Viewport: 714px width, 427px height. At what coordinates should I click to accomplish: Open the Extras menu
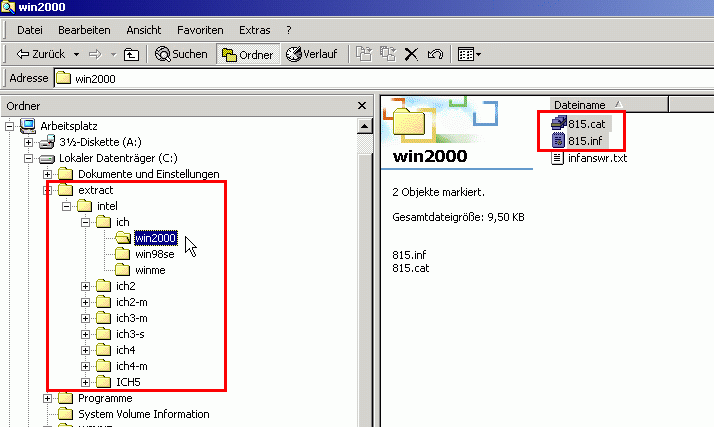click(255, 30)
